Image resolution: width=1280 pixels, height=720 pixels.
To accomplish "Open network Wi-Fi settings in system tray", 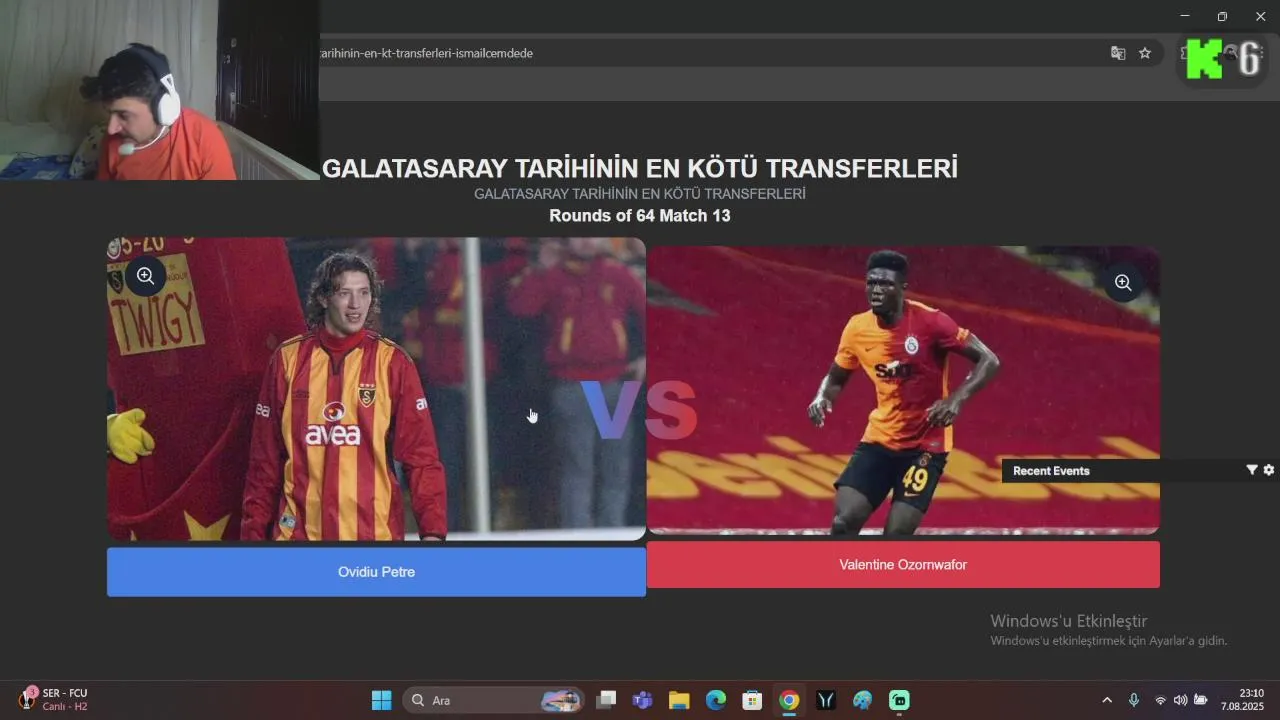I will [x=1160, y=700].
